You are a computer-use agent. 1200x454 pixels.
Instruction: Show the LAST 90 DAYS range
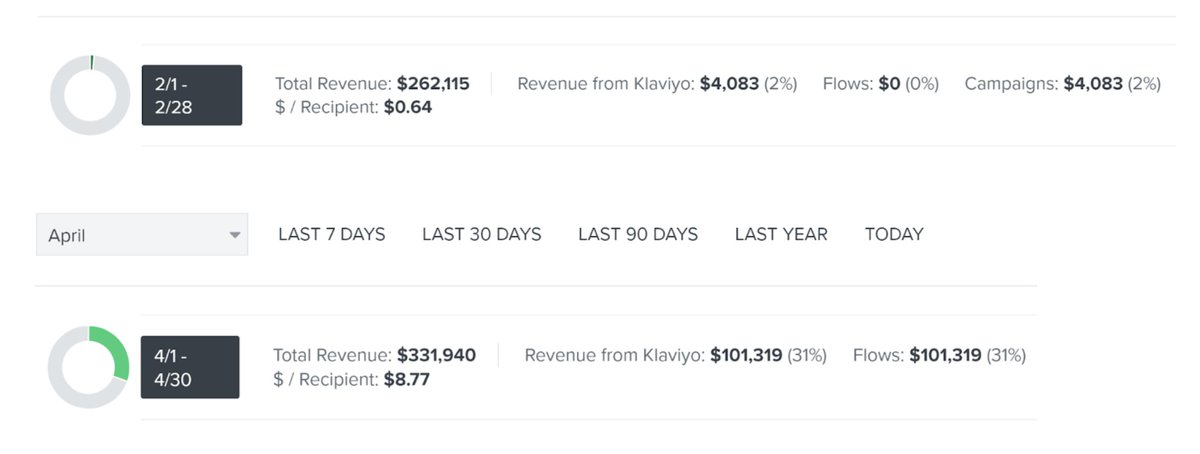(x=638, y=234)
